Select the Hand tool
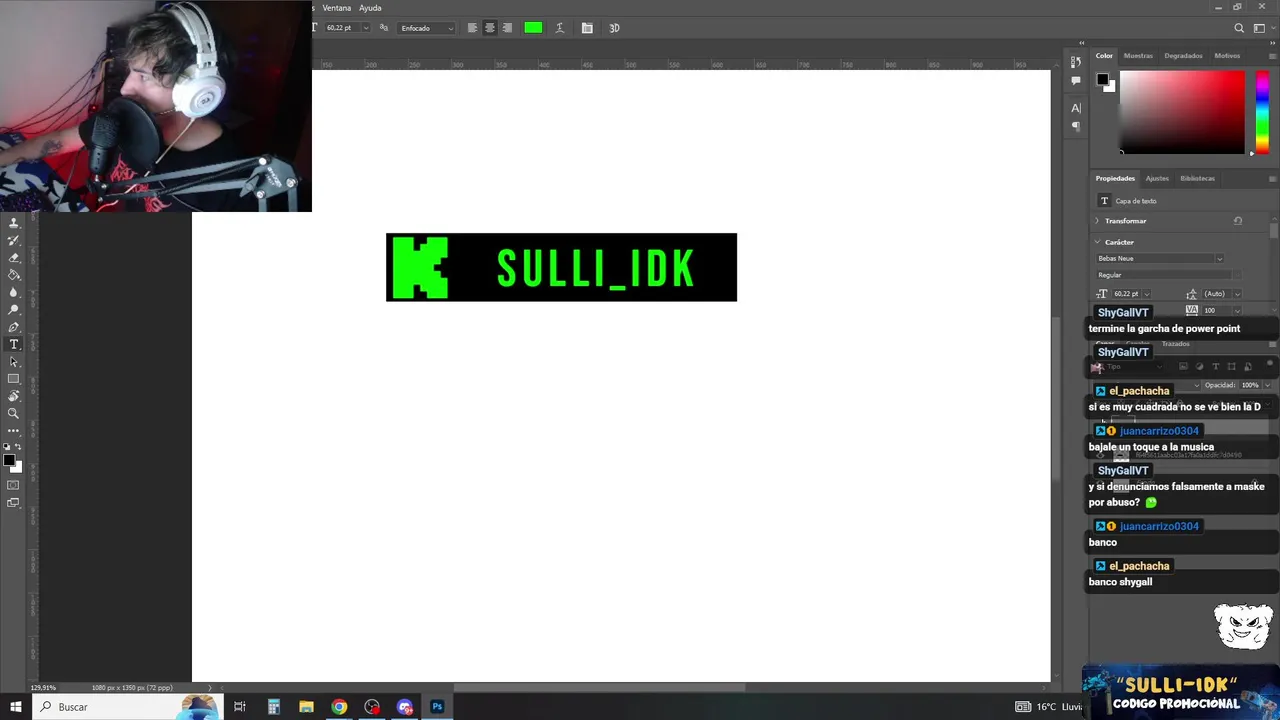1280x720 pixels. coord(14,396)
